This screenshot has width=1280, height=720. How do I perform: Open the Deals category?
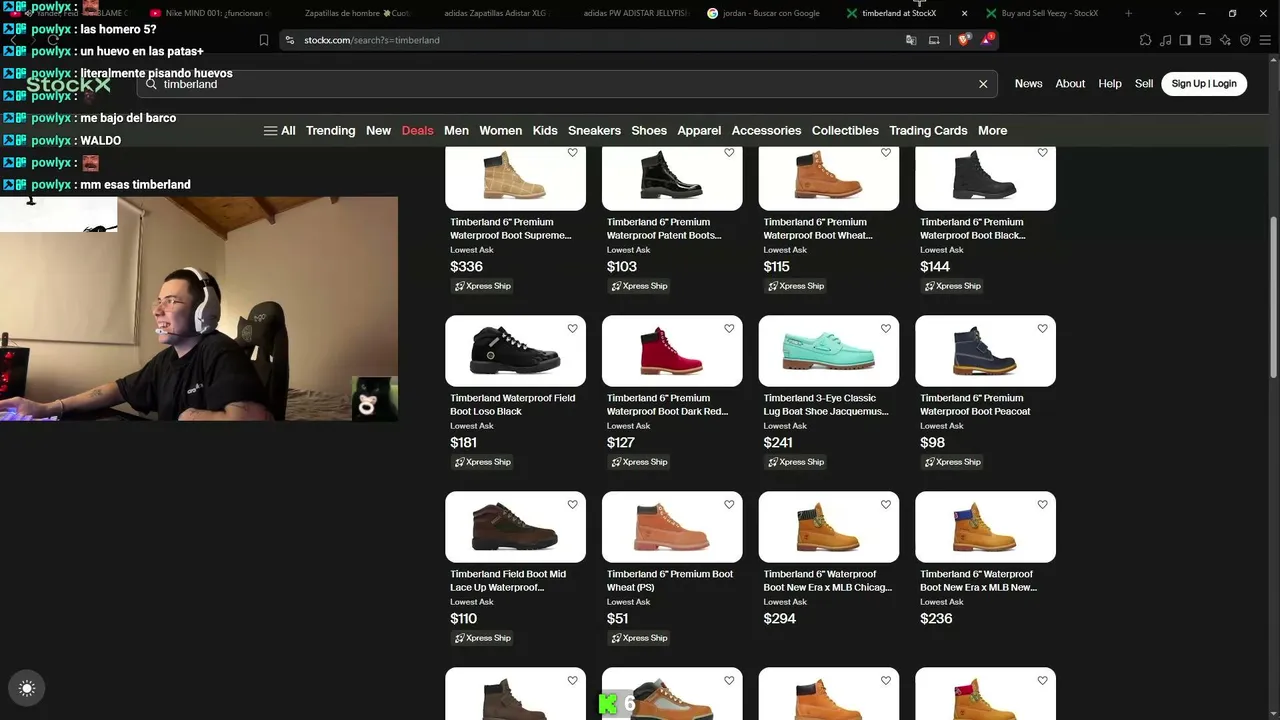417,131
